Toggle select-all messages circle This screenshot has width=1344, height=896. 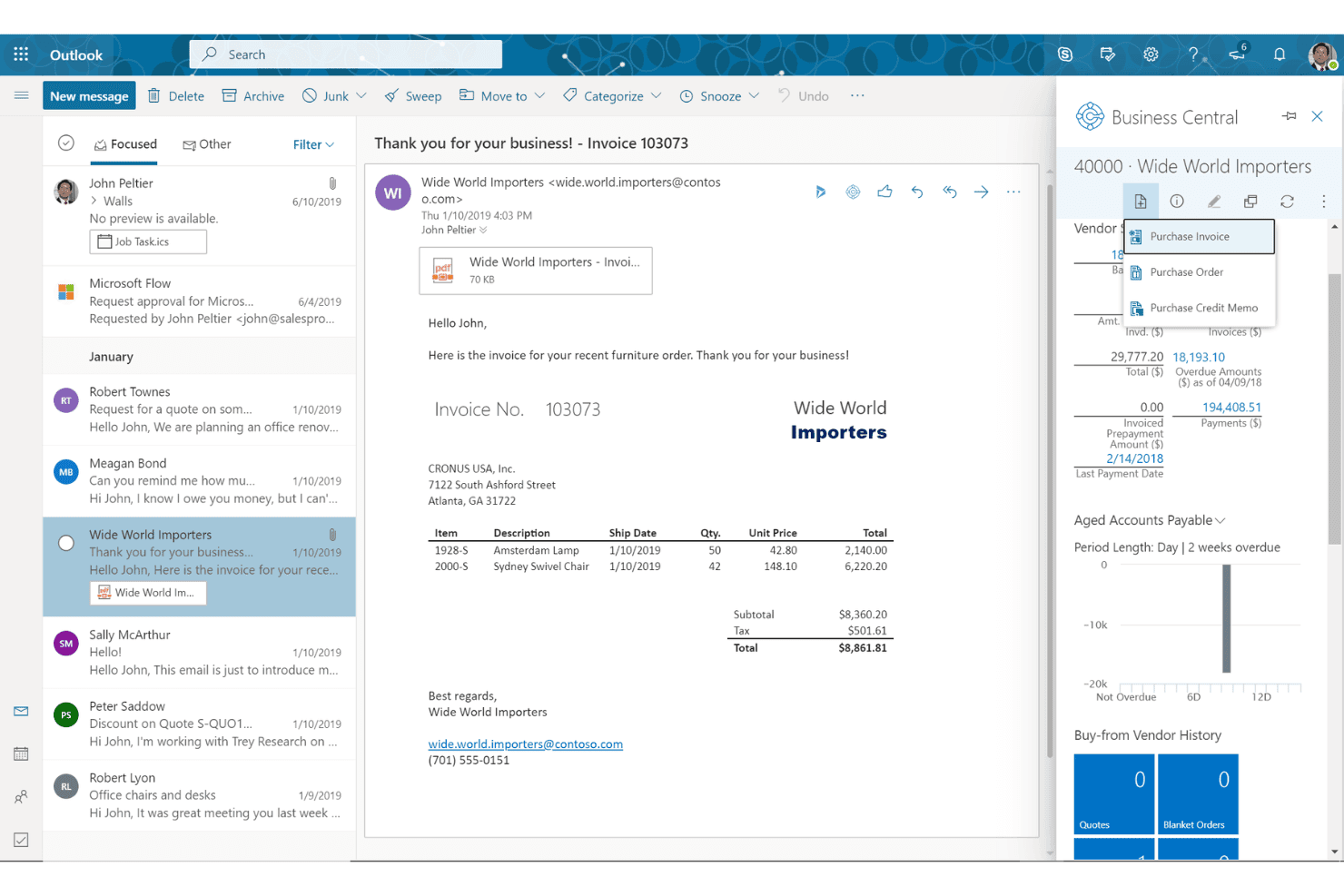point(66,143)
